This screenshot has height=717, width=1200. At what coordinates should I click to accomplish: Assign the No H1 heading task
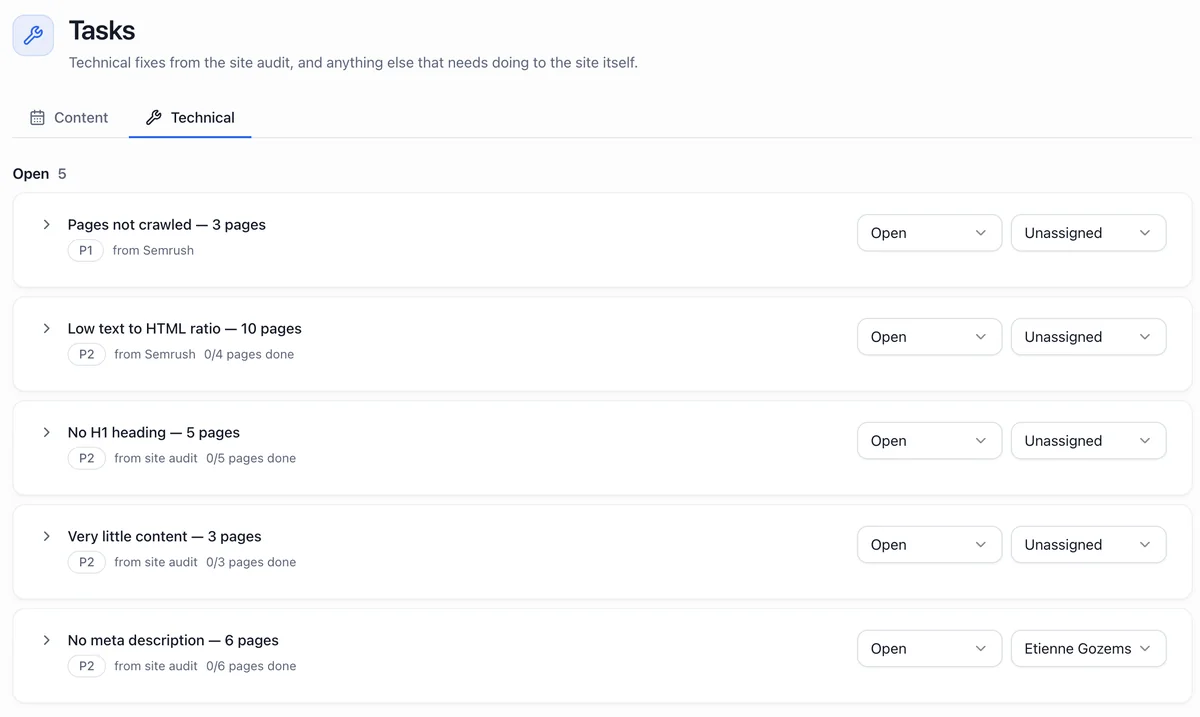pyautogui.click(x=1088, y=441)
